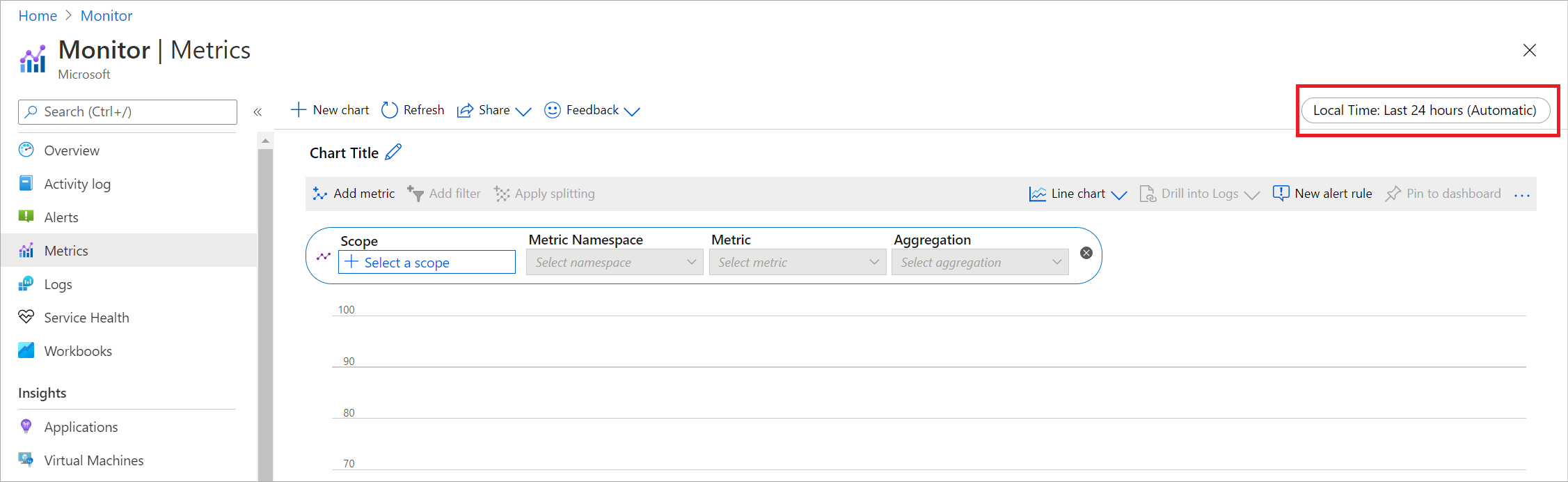This screenshot has width=1568, height=482.
Task: Expand the Select metric dropdown
Action: click(x=798, y=263)
